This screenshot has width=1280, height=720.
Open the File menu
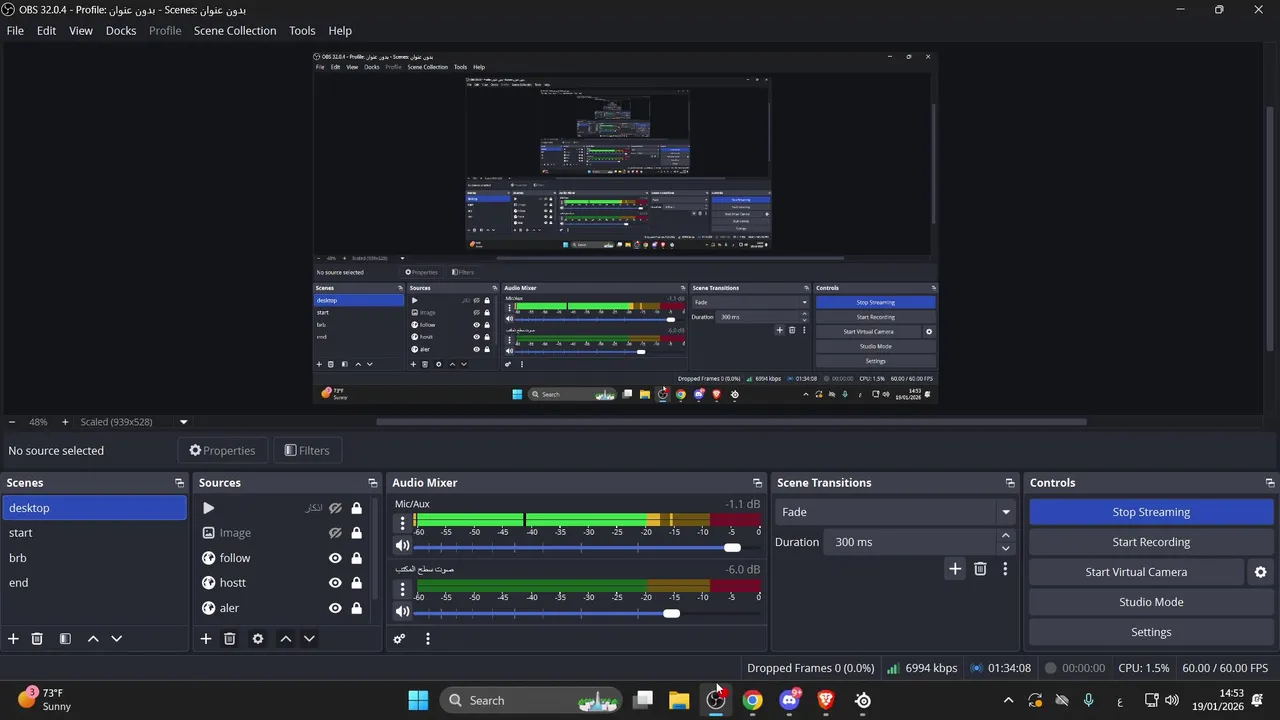pyautogui.click(x=15, y=31)
